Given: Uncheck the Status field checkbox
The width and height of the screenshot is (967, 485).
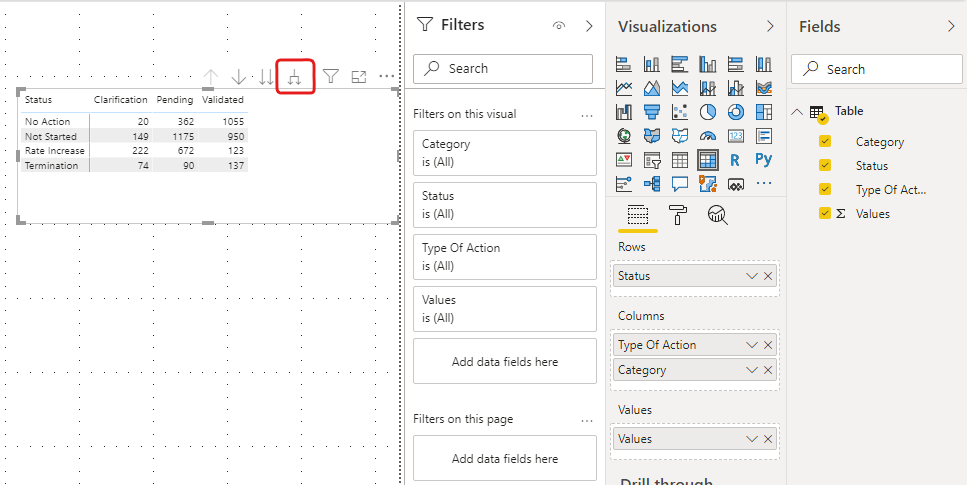Looking at the screenshot, I should click(825, 165).
